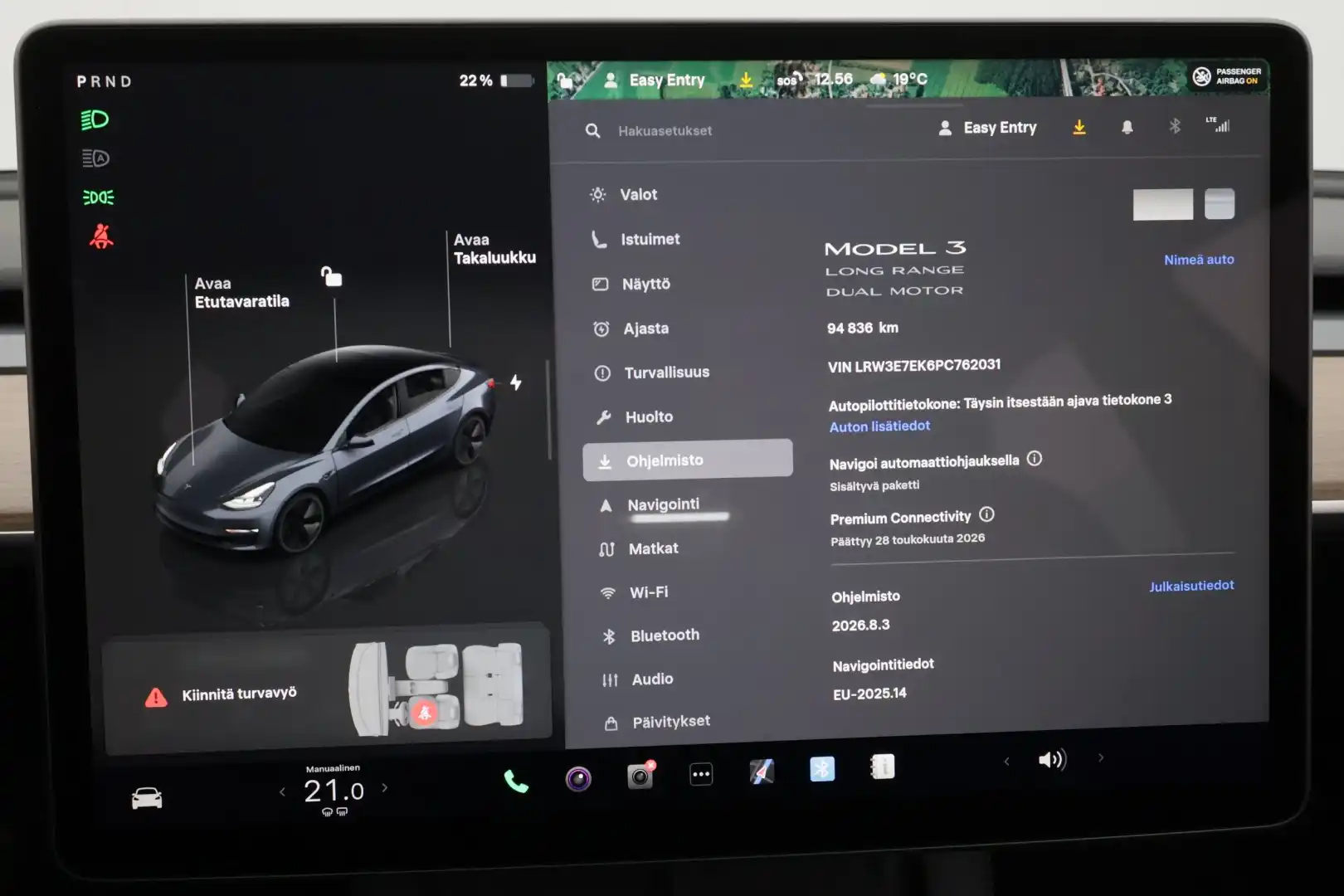Tap the navigation data EU-2025.14

869,694
